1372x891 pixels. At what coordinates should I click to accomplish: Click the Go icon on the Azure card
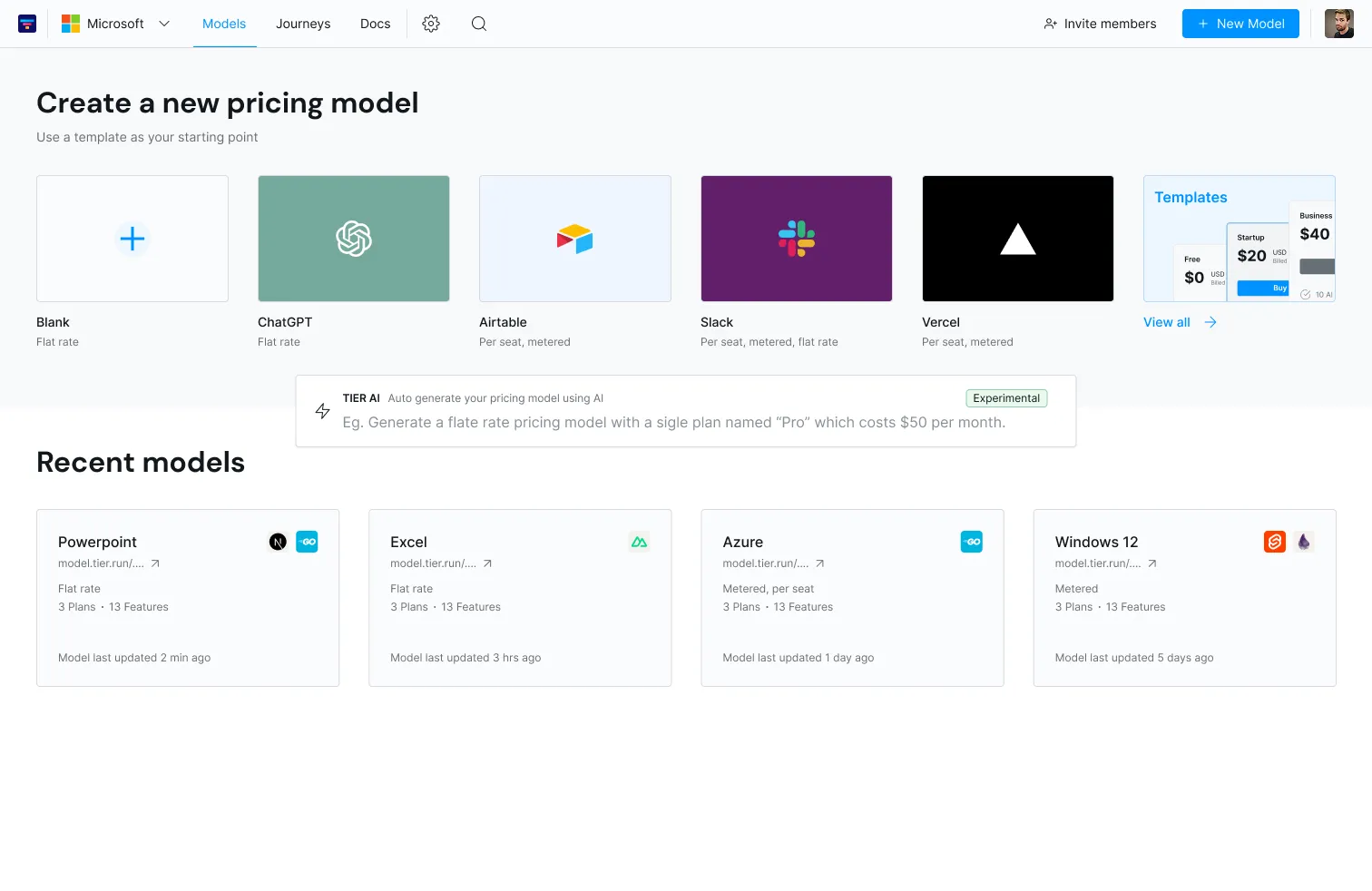click(x=972, y=541)
